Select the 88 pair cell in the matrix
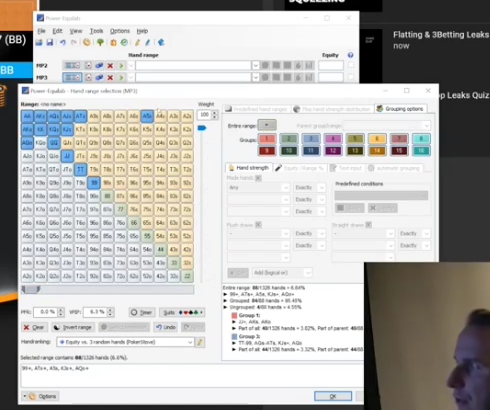The width and height of the screenshot is (490, 410). click(x=107, y=196)
